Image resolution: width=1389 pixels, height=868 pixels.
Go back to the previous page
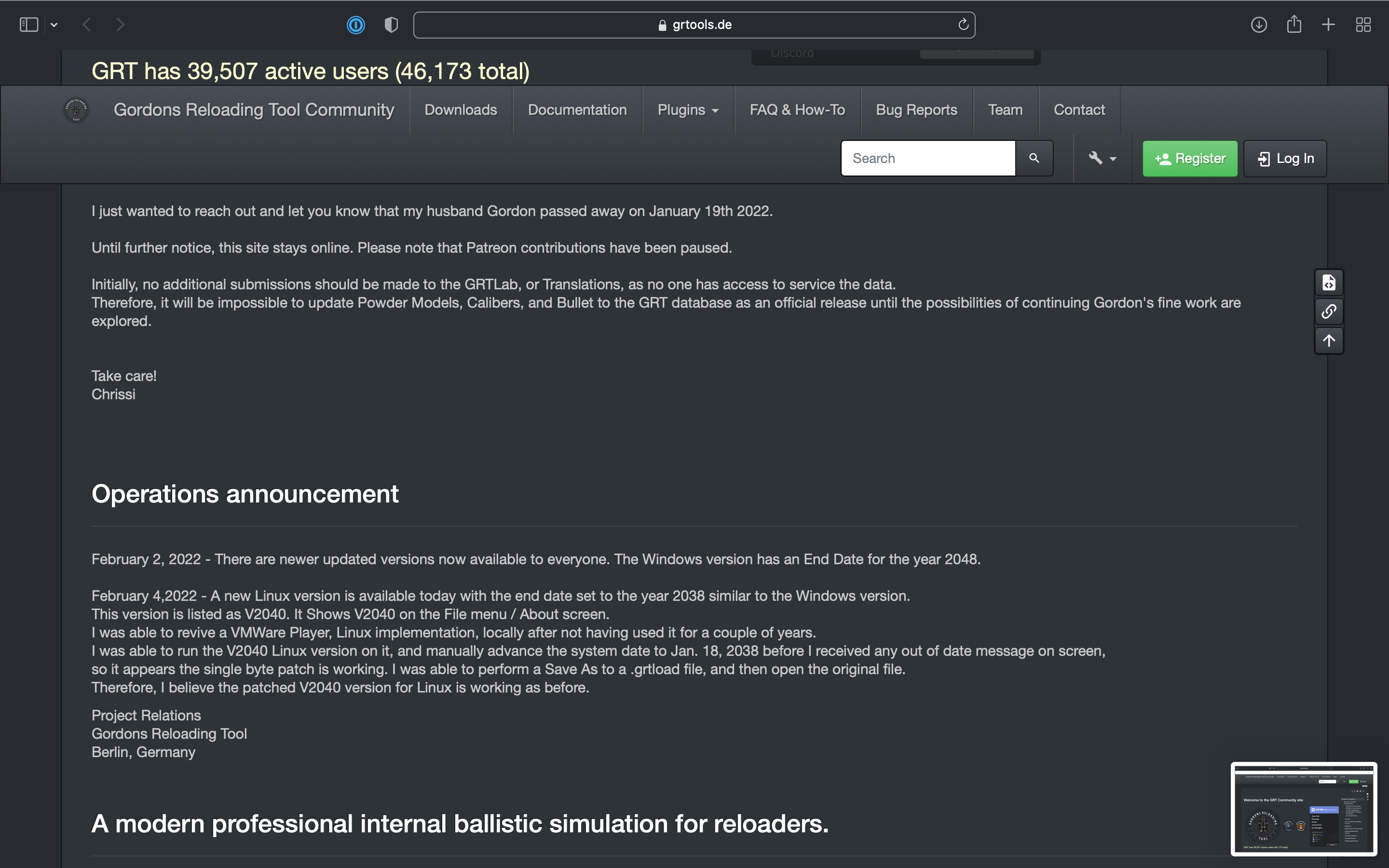coord(87,25)
